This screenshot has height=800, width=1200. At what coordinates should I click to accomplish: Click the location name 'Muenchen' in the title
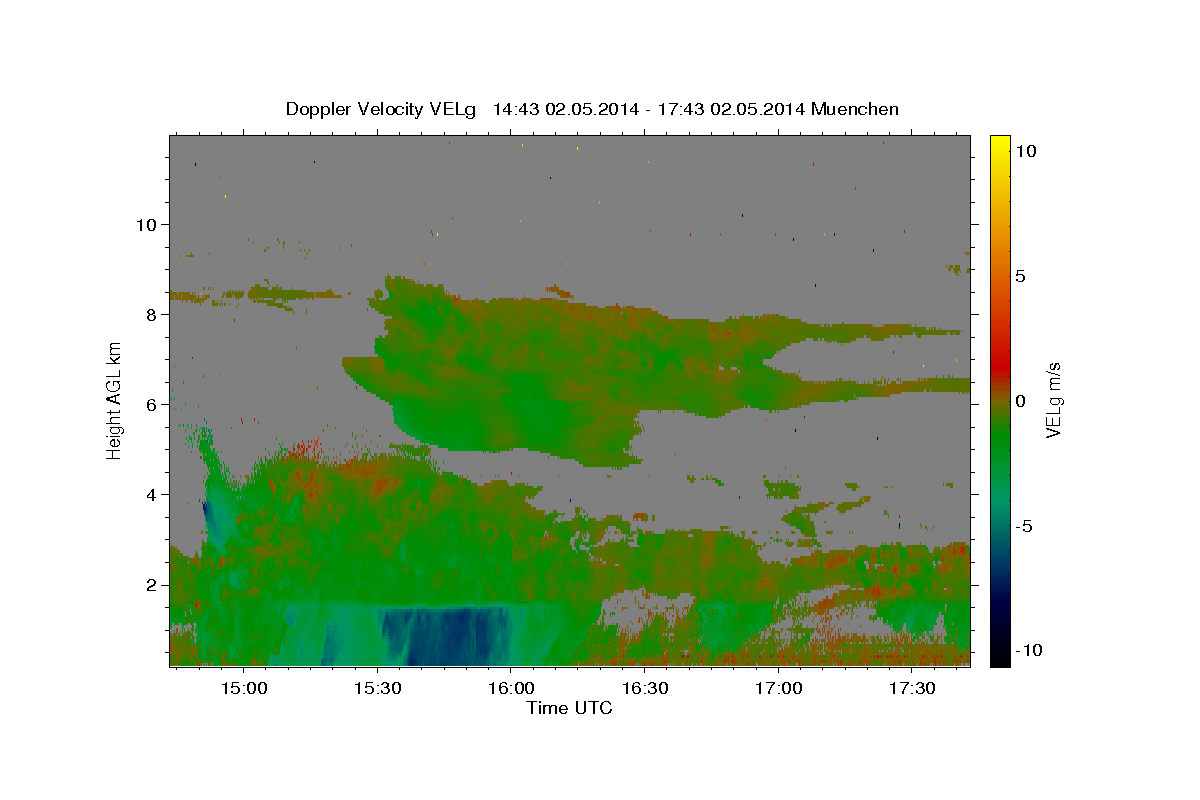click(x=855, y=109)
